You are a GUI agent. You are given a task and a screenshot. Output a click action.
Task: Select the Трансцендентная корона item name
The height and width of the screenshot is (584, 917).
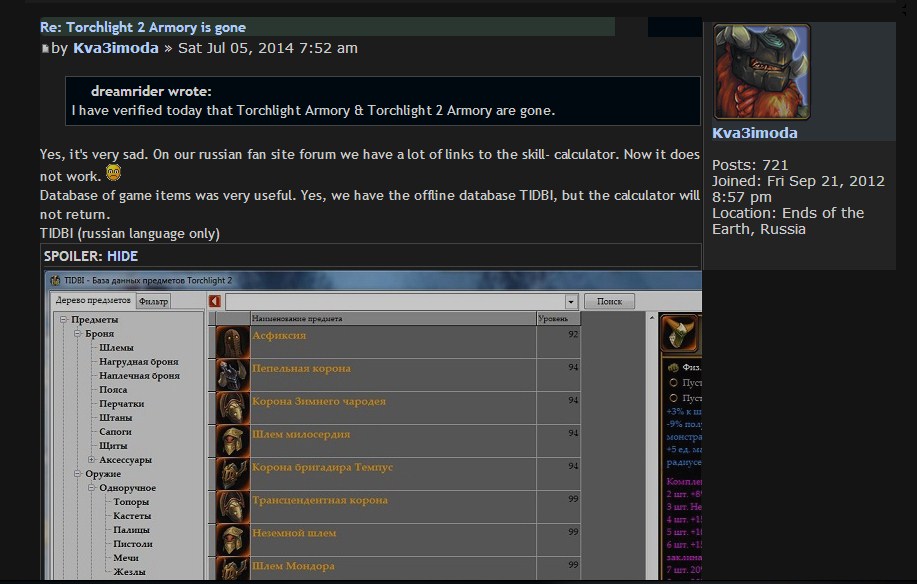(320, 500)
